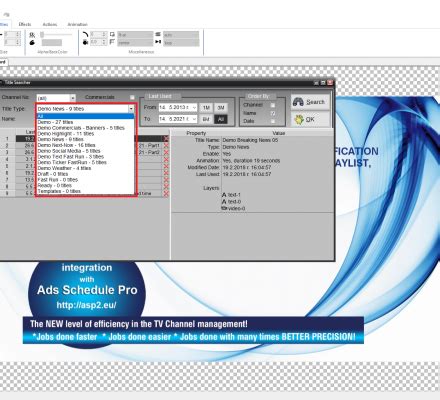Click the OK button with hand icon

coord(310,119)
